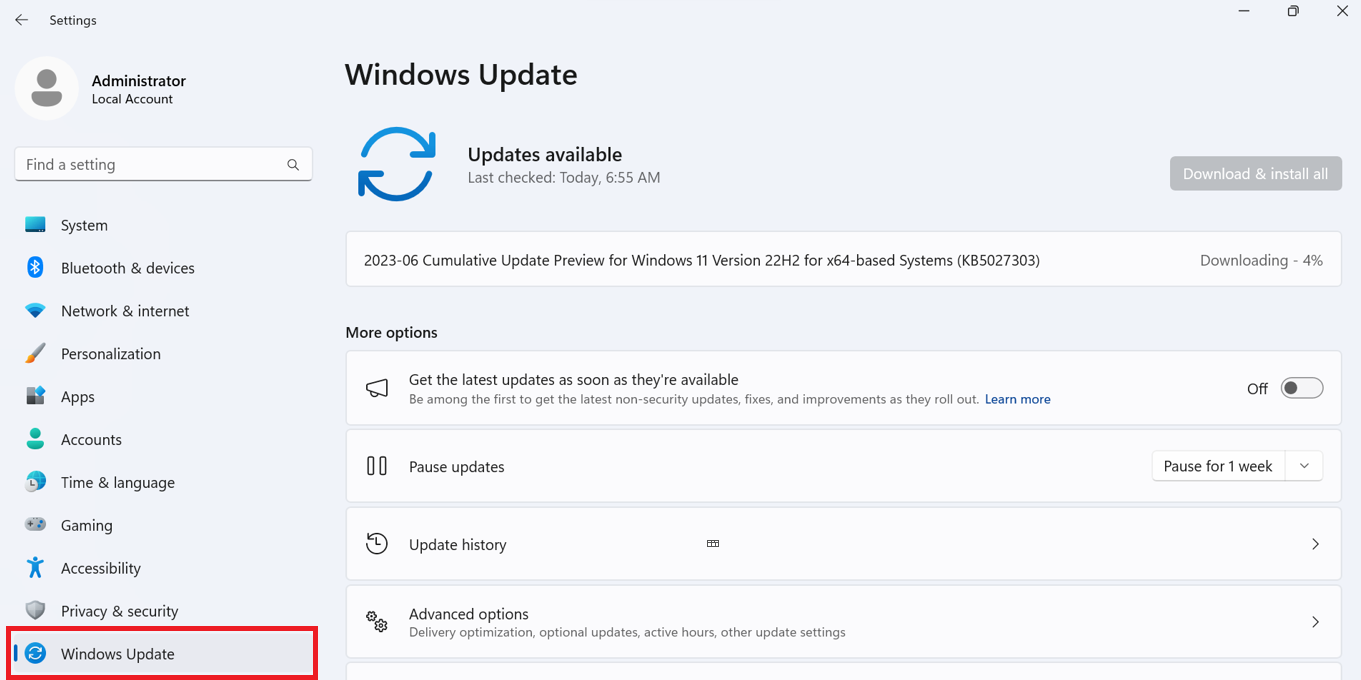1361x680 pixels.
Task: Open System settings from sidebar
Action: pyautogui.click(x=84, y=225)
